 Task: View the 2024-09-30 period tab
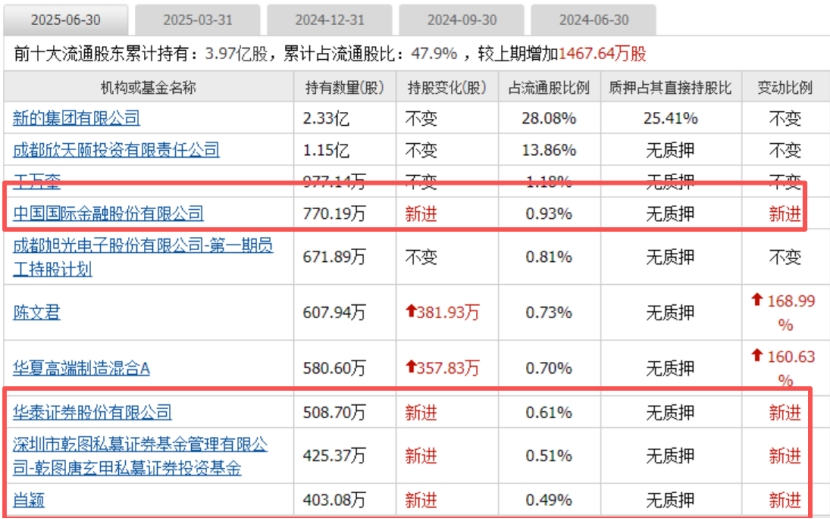462,20
